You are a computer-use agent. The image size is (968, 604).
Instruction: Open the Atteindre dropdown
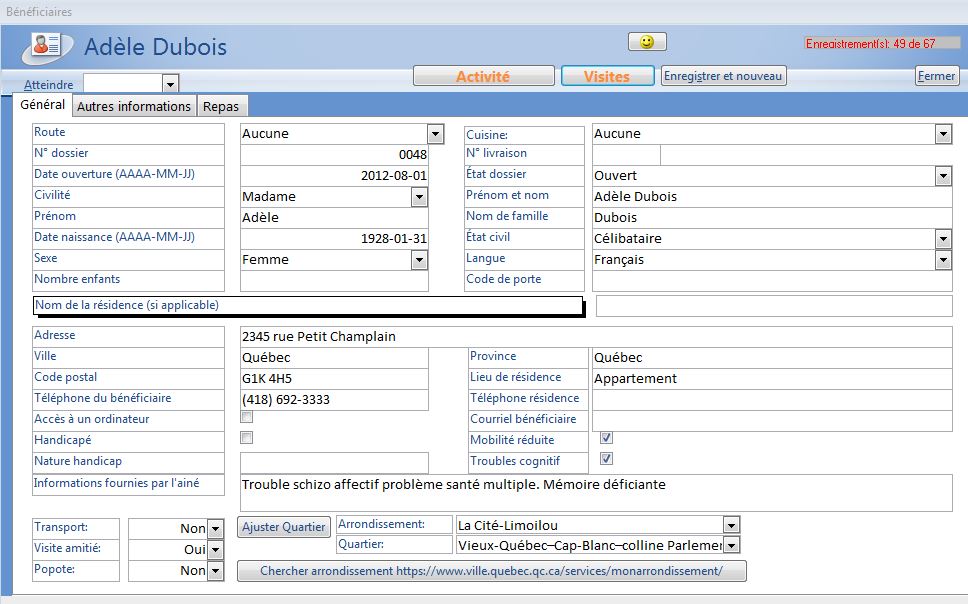tap(170, 83)
